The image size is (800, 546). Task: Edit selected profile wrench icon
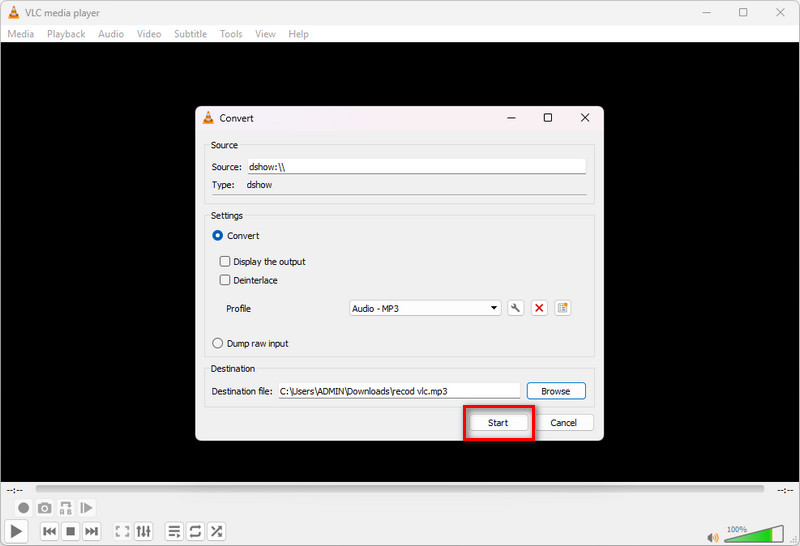click(515, 308)
